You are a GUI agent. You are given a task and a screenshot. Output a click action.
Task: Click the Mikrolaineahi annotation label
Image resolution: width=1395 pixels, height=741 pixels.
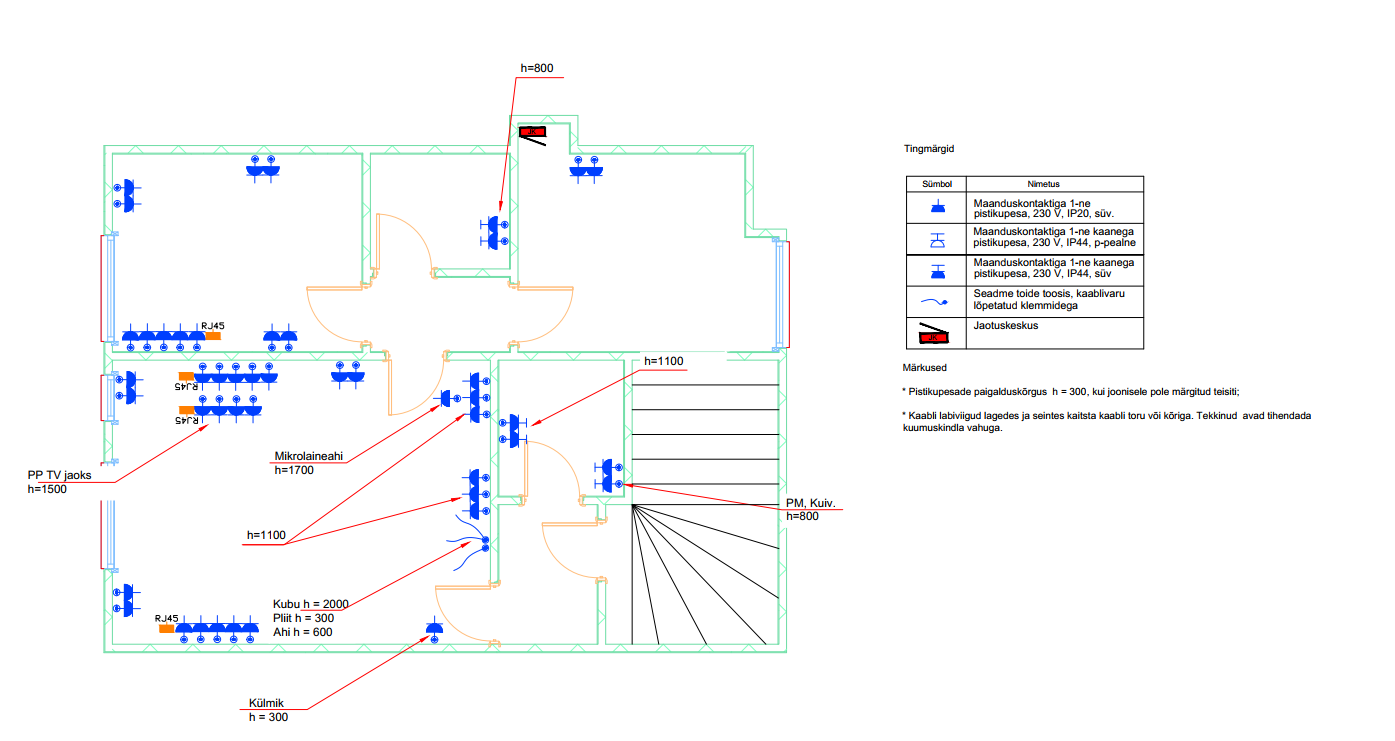[x=309, y=456]
